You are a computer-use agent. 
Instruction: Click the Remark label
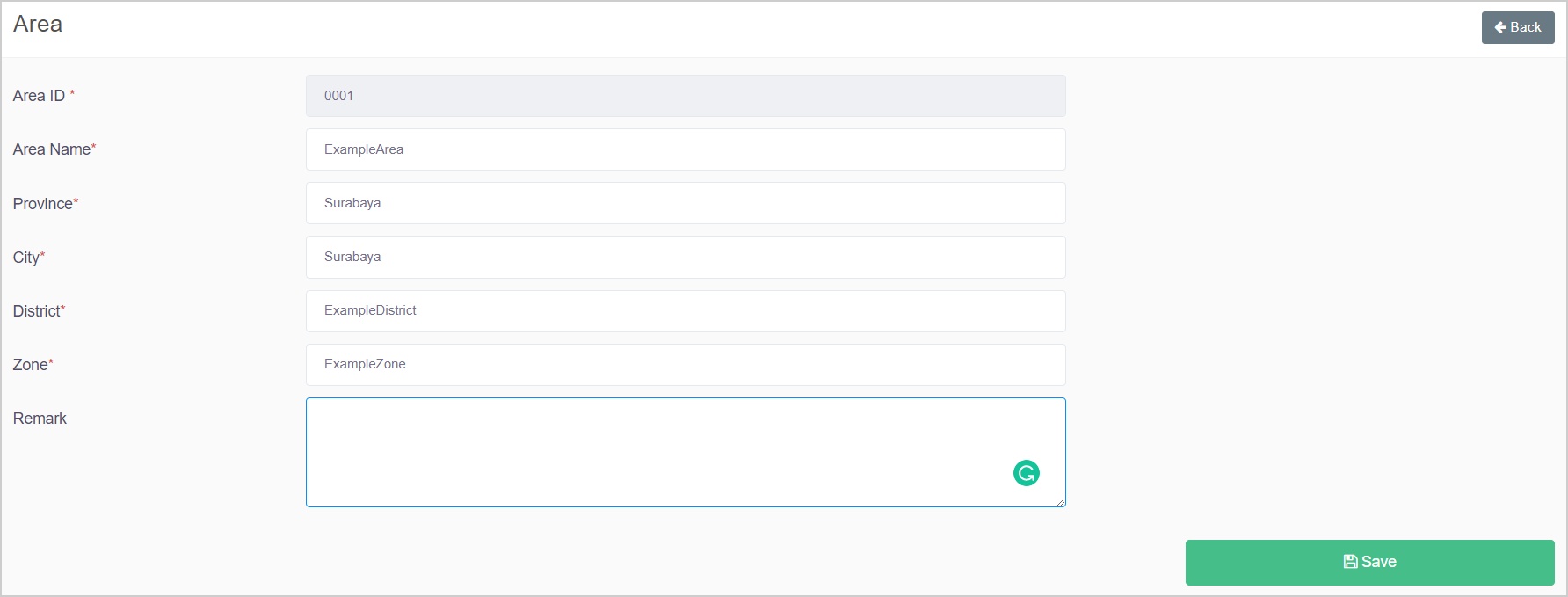(40, 419)
